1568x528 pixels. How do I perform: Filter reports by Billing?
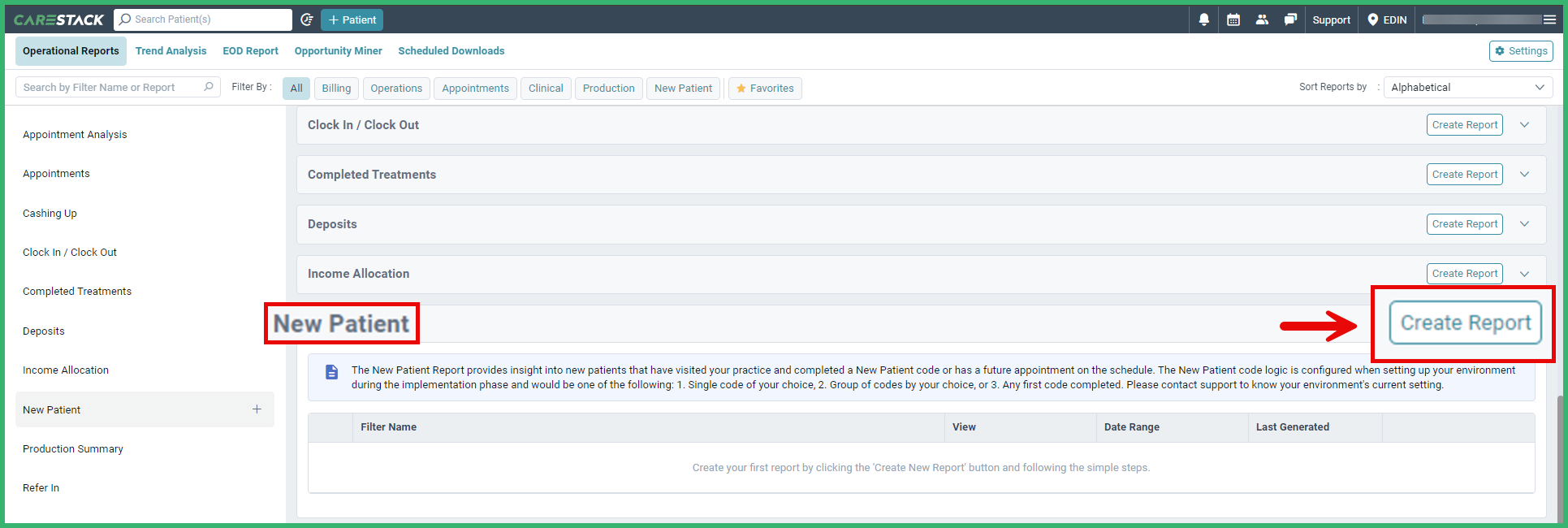(x=336, y=89)
